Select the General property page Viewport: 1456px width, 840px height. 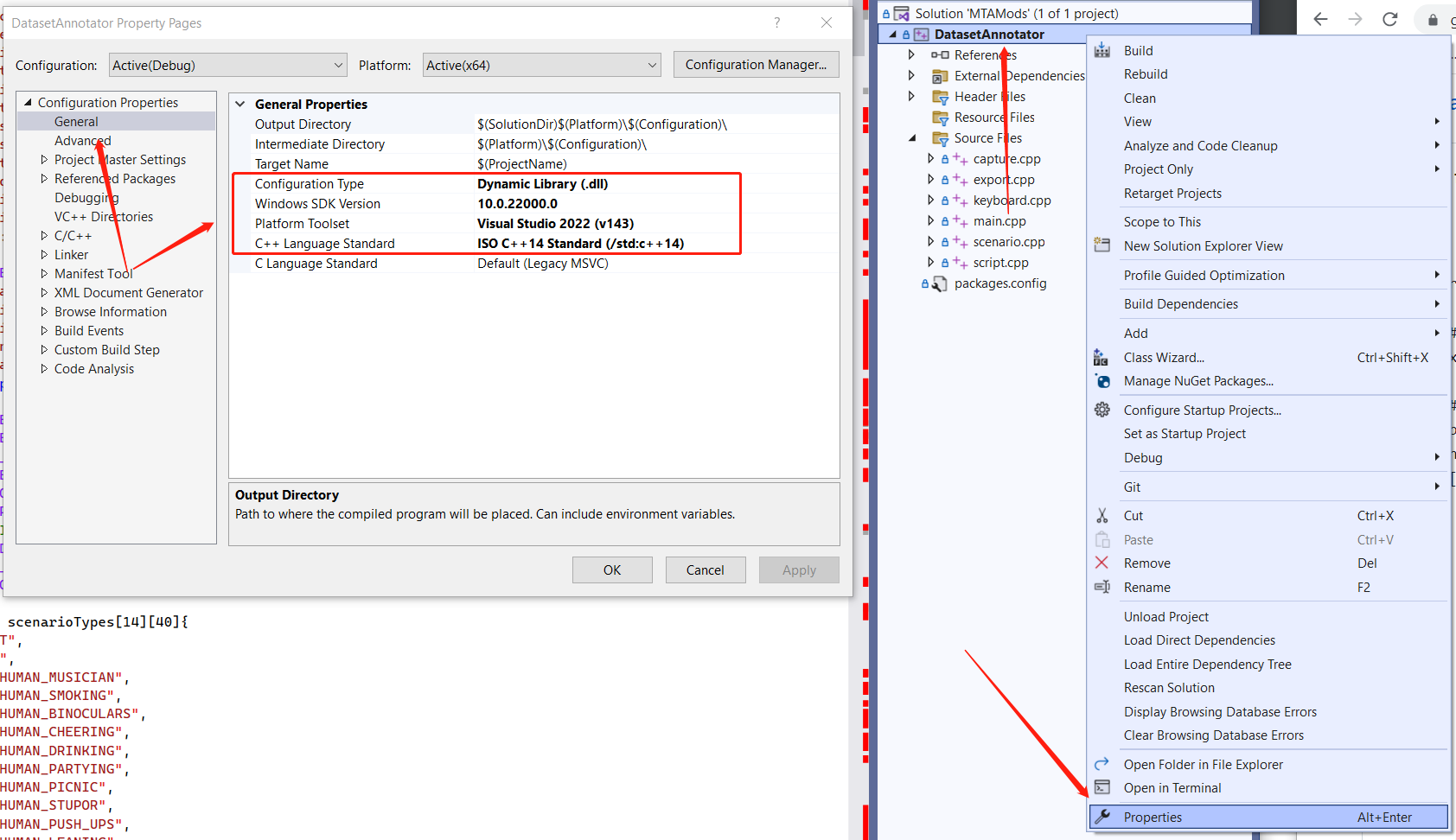pyautogui.click(x=76, y=121)
